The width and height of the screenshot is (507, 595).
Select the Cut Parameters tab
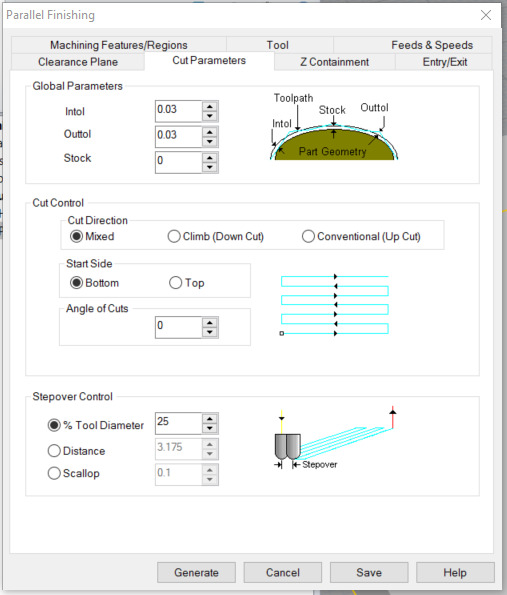click(209, 60)
